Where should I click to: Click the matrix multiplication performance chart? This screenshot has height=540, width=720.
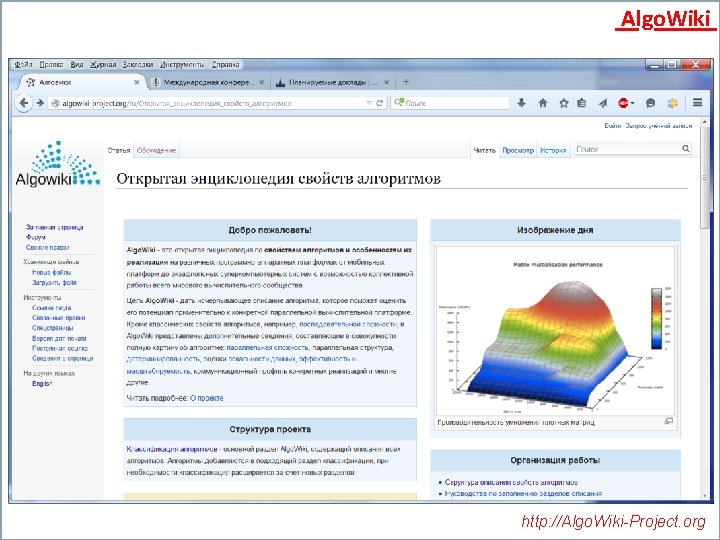[x=556, y=332]
